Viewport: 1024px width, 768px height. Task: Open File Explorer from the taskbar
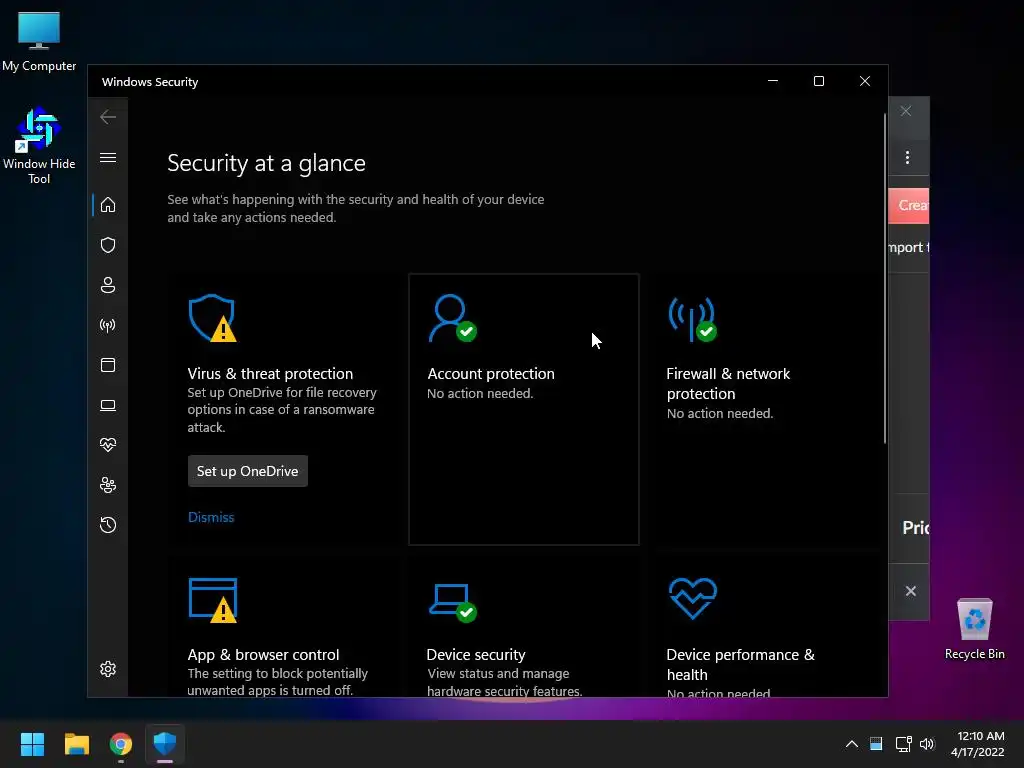tap(76, 744)
